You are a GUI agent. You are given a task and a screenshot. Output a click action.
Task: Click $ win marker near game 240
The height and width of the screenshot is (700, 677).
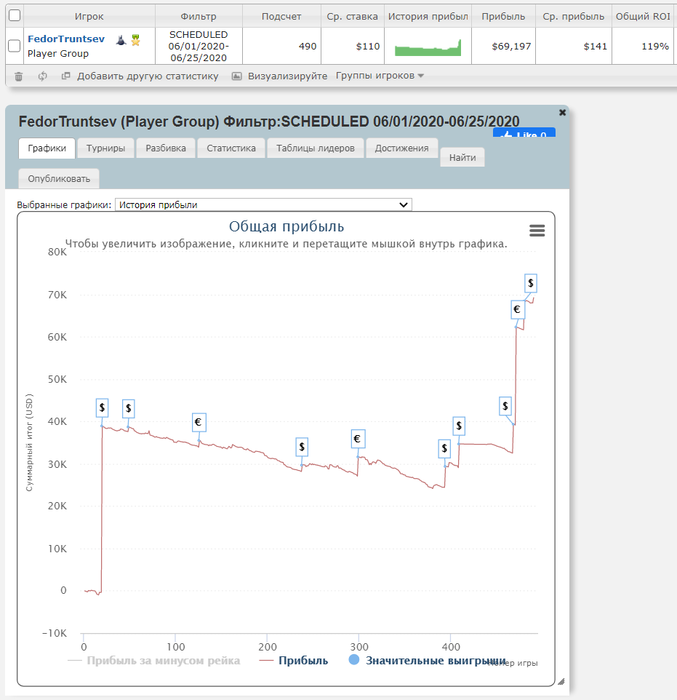[302, 446]
